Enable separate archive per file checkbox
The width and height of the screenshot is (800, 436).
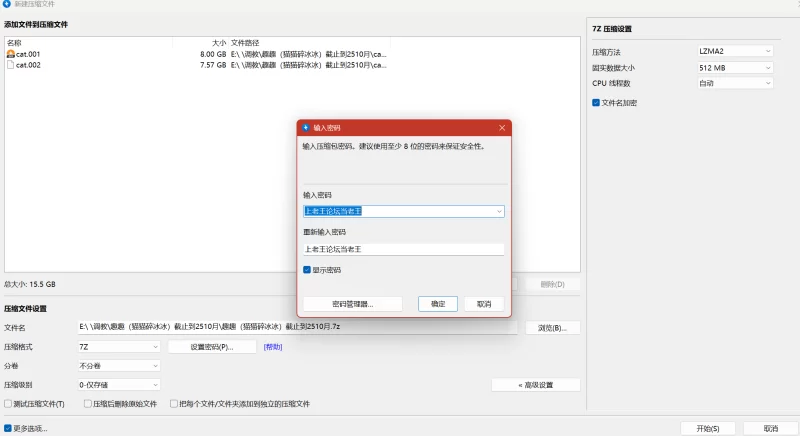(x=174, y=403)
